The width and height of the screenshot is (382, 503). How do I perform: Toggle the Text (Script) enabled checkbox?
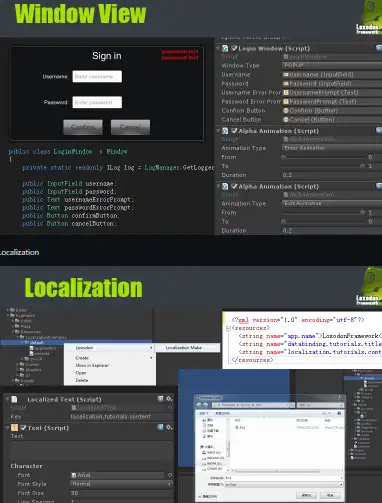tap(23, 428)
